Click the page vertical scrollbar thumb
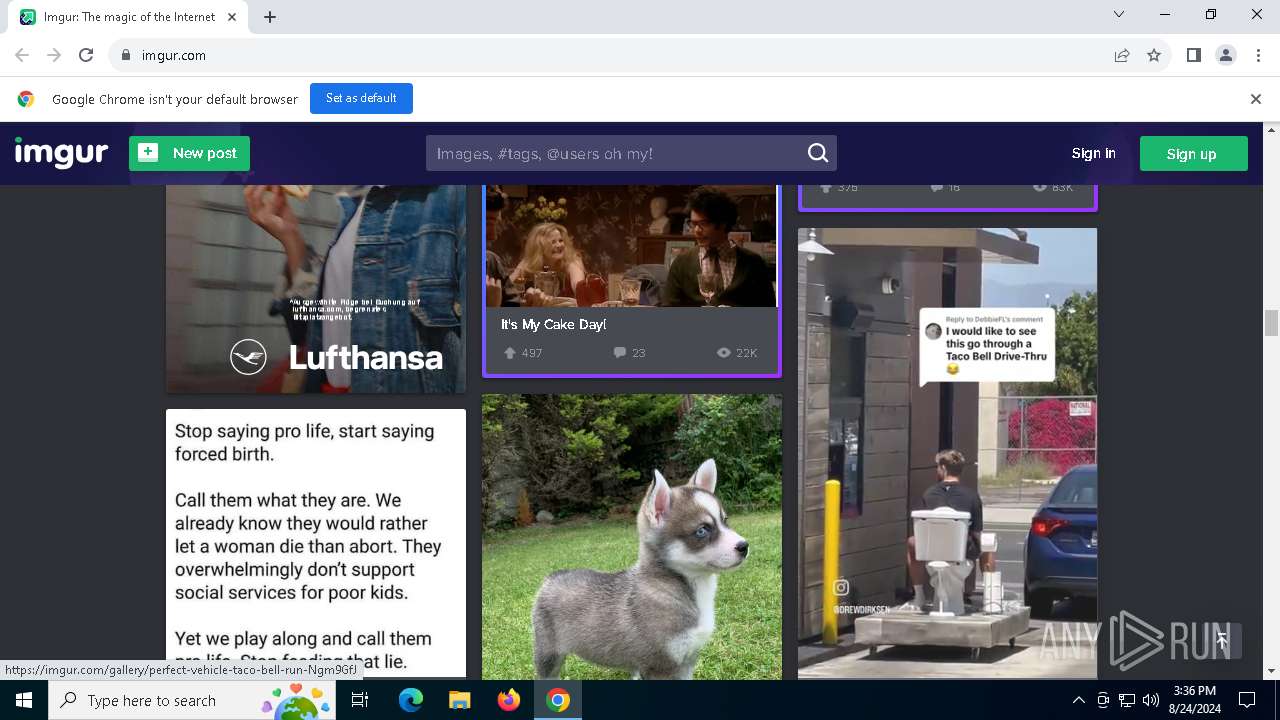Screen dimensions: 1280x720 point(1271,324)
